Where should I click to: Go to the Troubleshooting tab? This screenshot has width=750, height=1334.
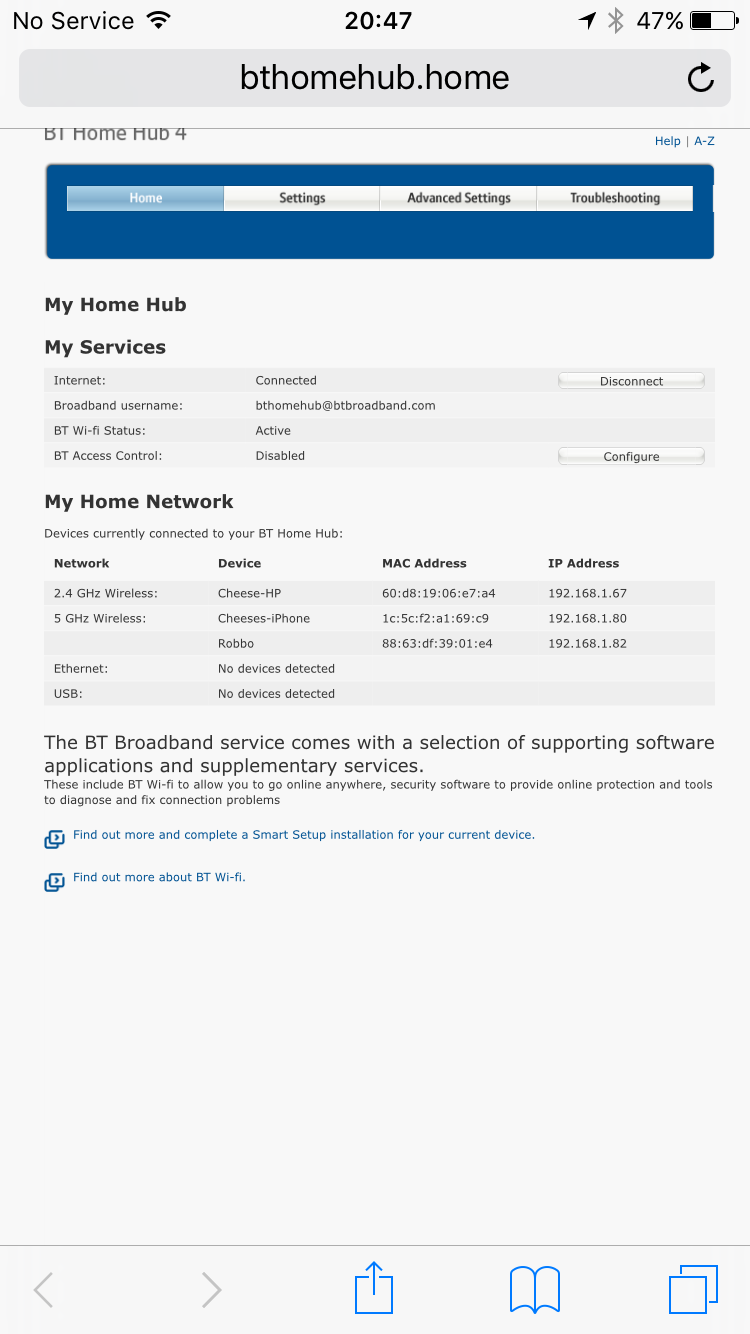(615, 198)
